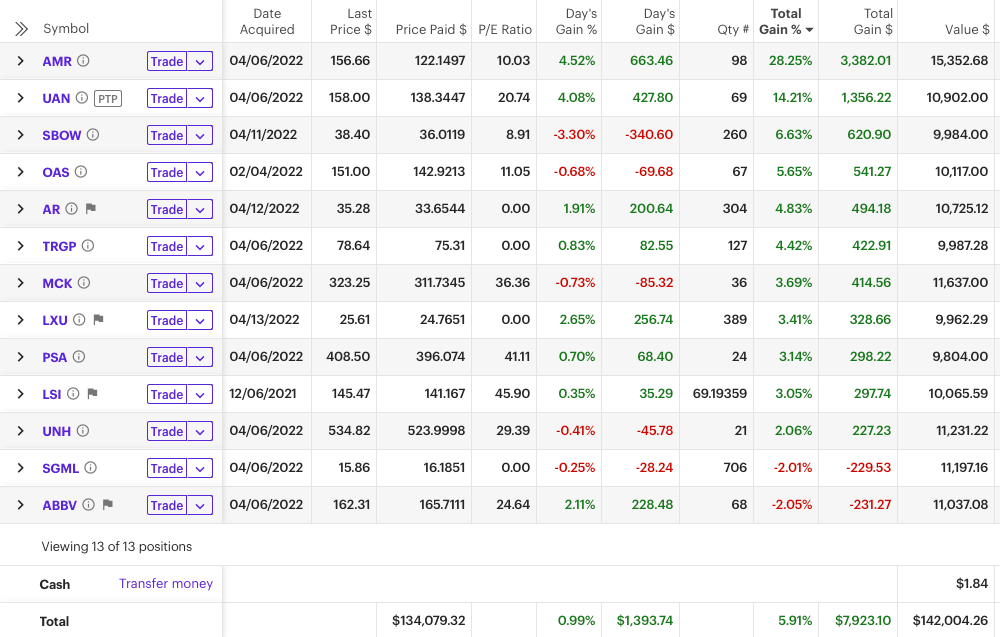This screenshot has height=637, width=1000.
Task: Open info icon next to ABBV
Action: tap(89, 504)
